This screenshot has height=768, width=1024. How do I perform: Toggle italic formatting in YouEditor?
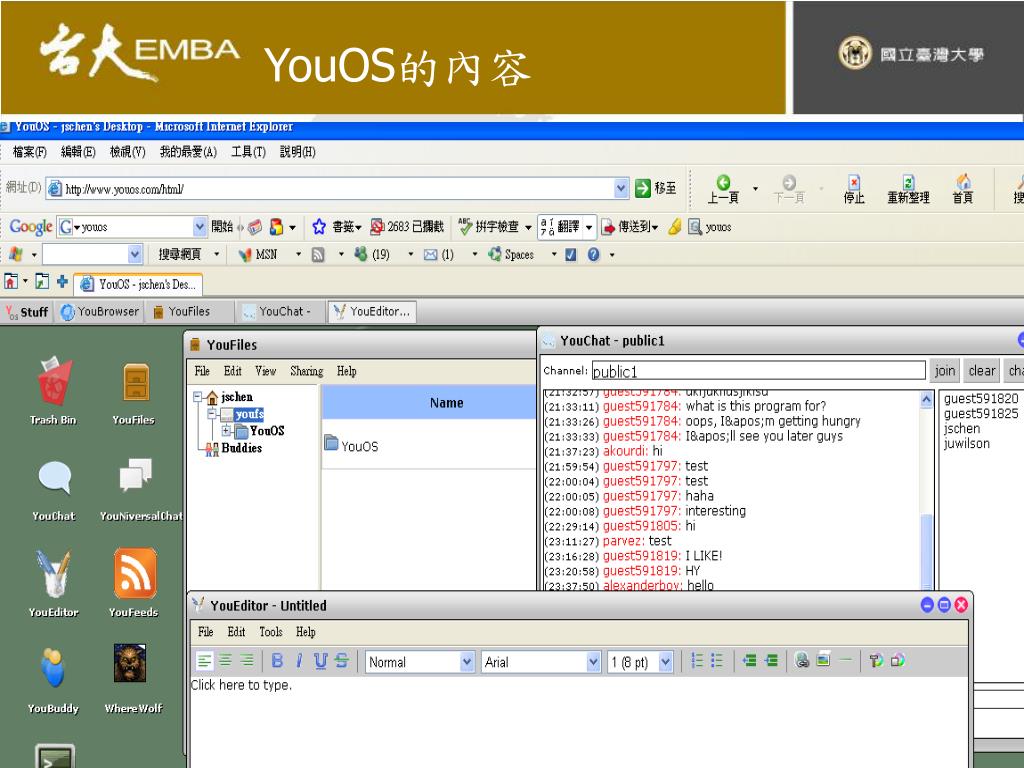click(x=298, y=661)
